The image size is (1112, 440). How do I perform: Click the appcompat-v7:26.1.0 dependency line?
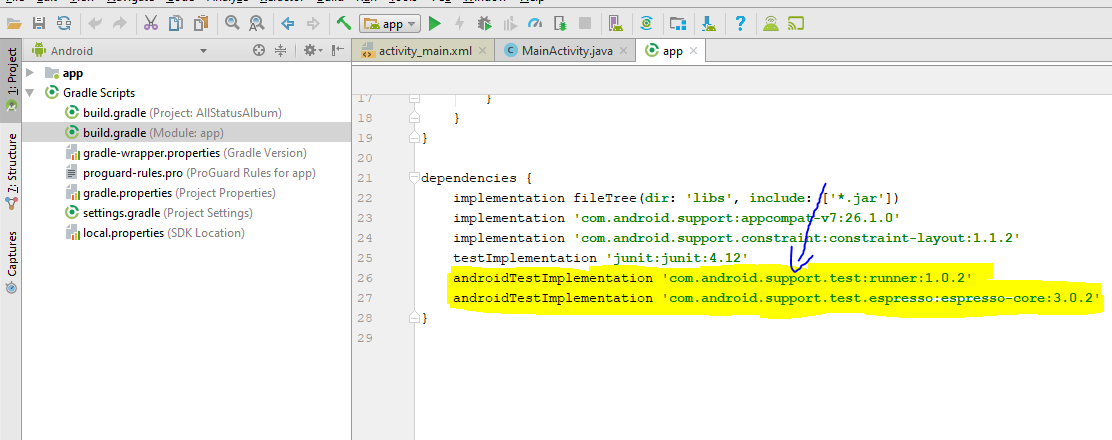(677, 218)
